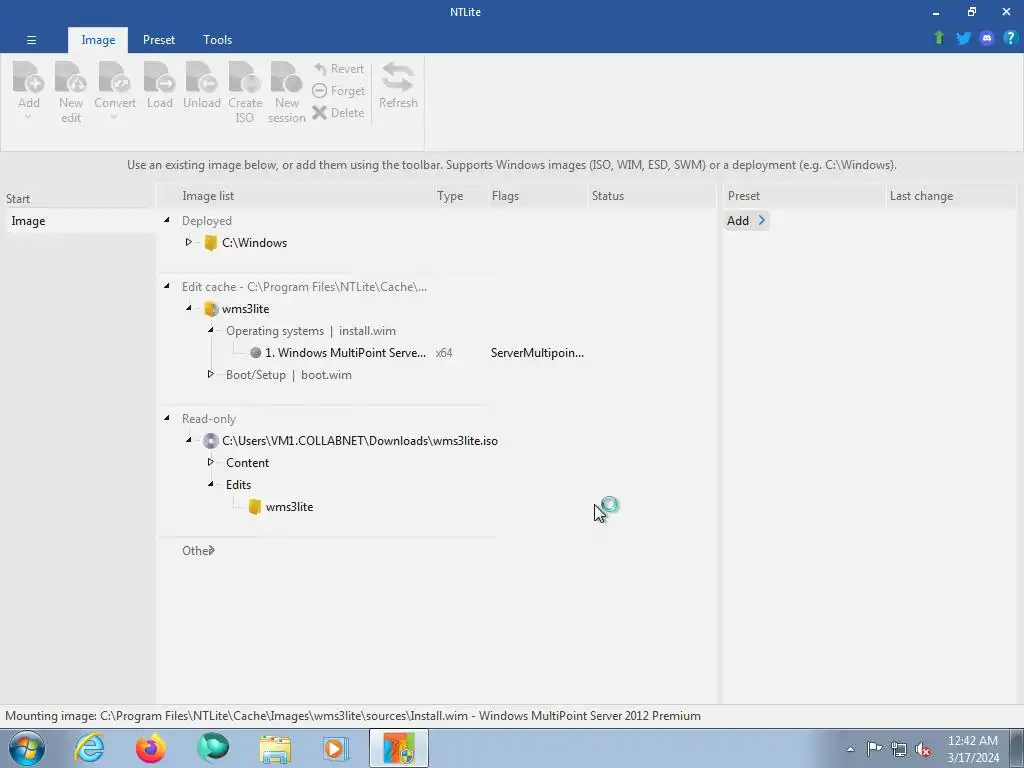Open the hamburger main menu
The image size is (1024, 768).
point(31,40)
